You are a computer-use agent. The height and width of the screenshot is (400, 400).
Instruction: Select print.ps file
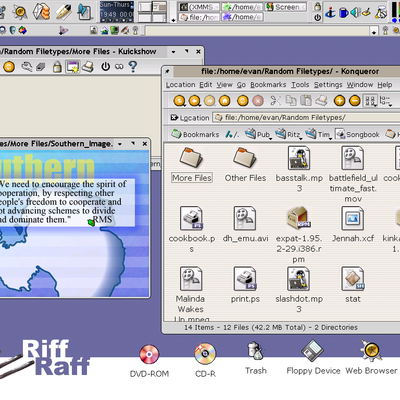tap(245, 285)
